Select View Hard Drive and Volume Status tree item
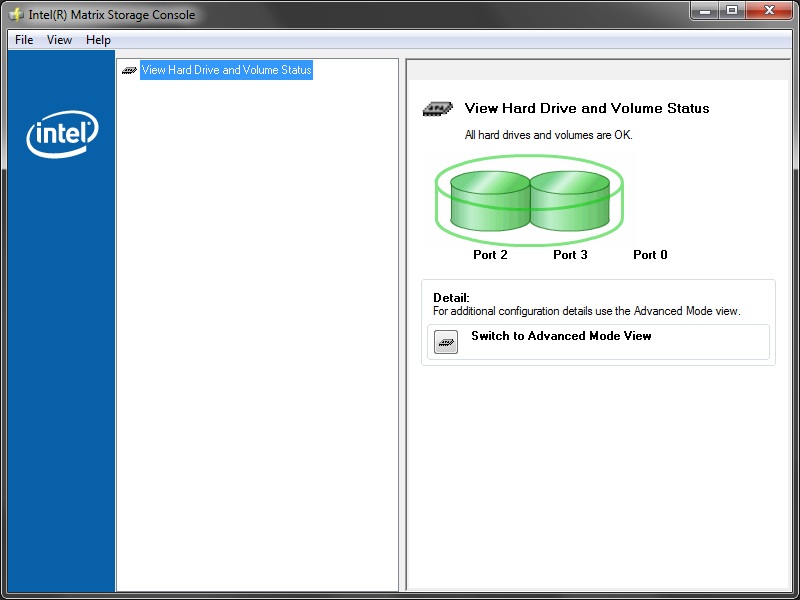The width and height of the screenshot is (800, 600). pyautogui.click(x=227, y=70)
